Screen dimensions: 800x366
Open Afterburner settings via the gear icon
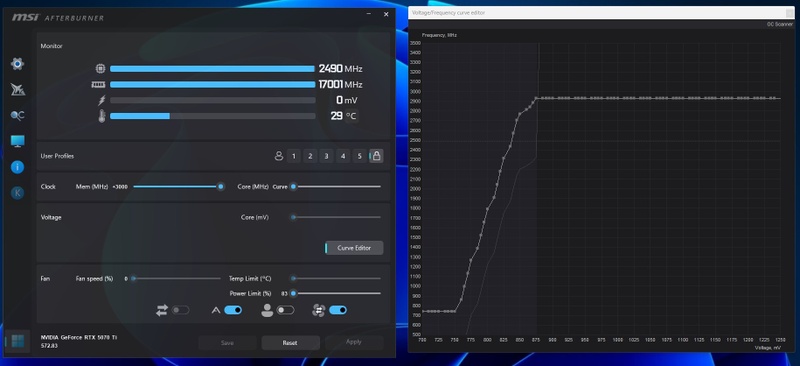point(17,64)
